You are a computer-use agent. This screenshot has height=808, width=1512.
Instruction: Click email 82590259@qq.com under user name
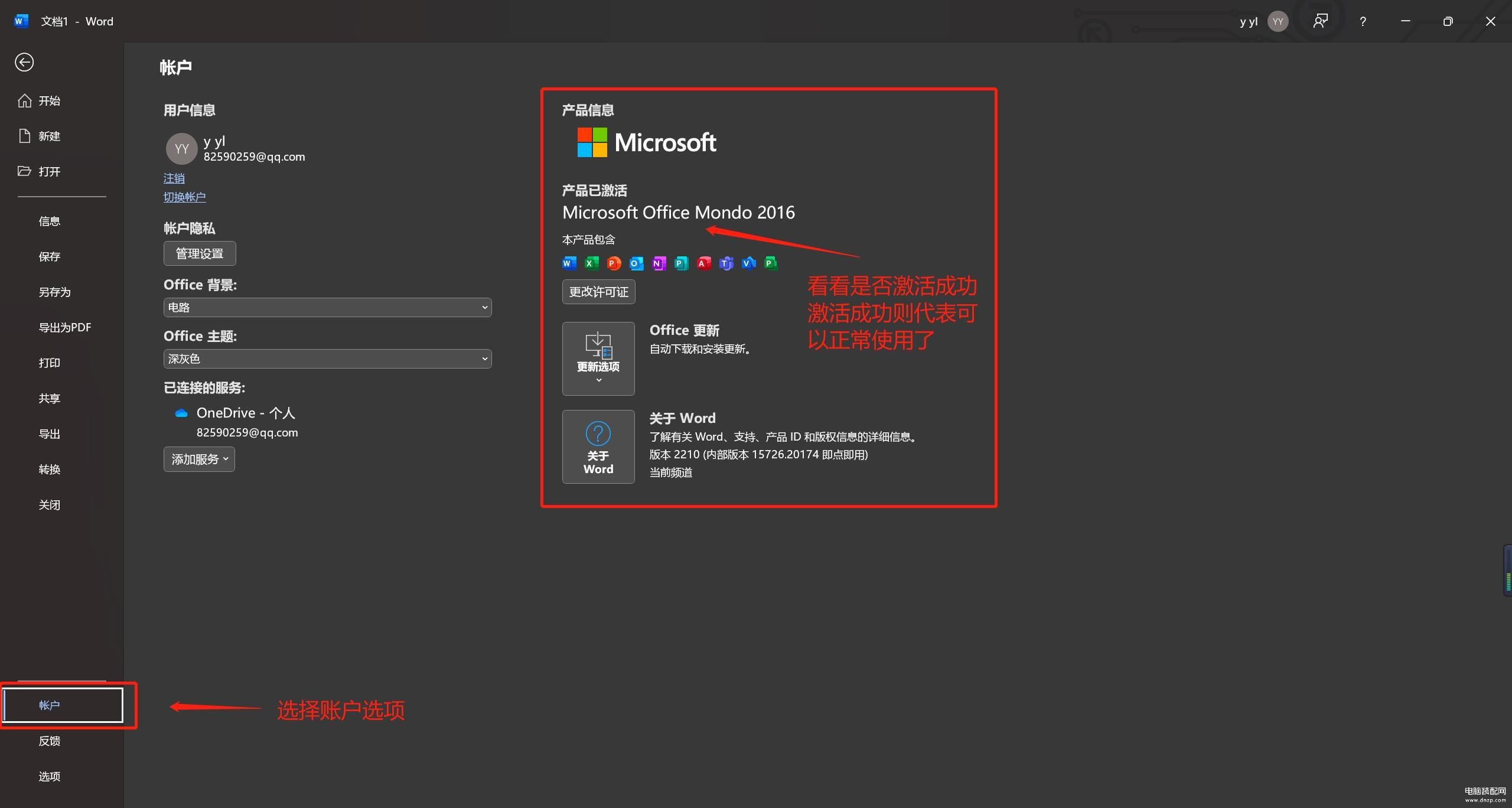click(255, 157)
